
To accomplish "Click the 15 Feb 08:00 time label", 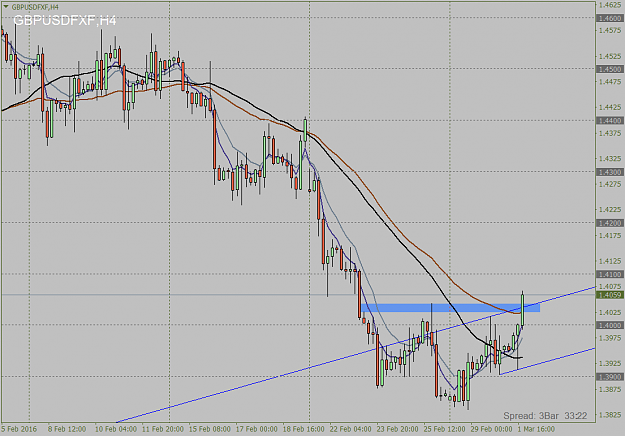I will (x=210, y=429).
